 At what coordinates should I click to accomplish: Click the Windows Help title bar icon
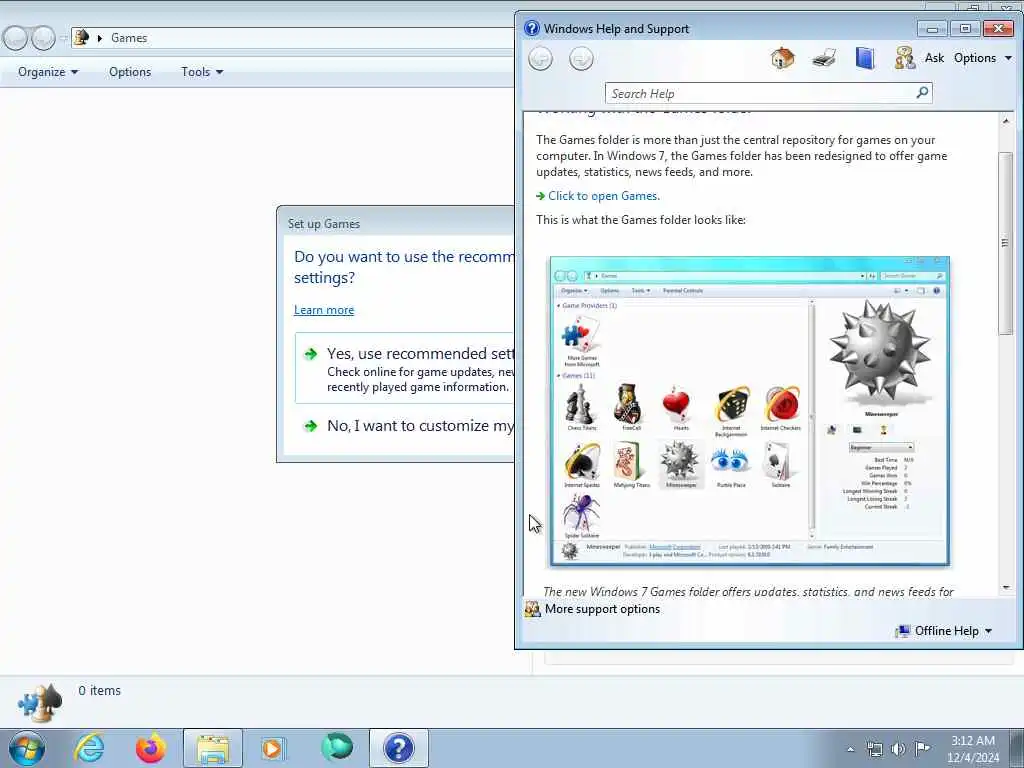coord(532,28)
